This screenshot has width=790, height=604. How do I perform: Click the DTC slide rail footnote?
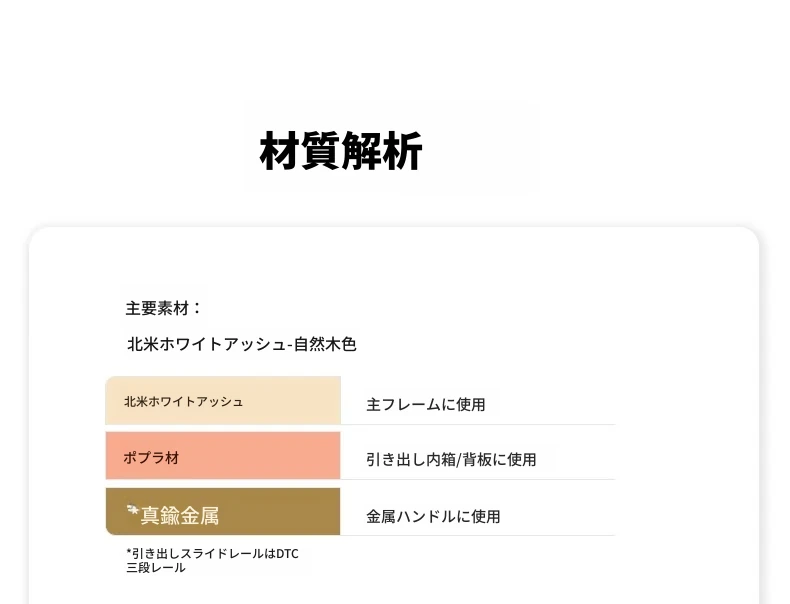pyautogui.click(x=213, y=554)
